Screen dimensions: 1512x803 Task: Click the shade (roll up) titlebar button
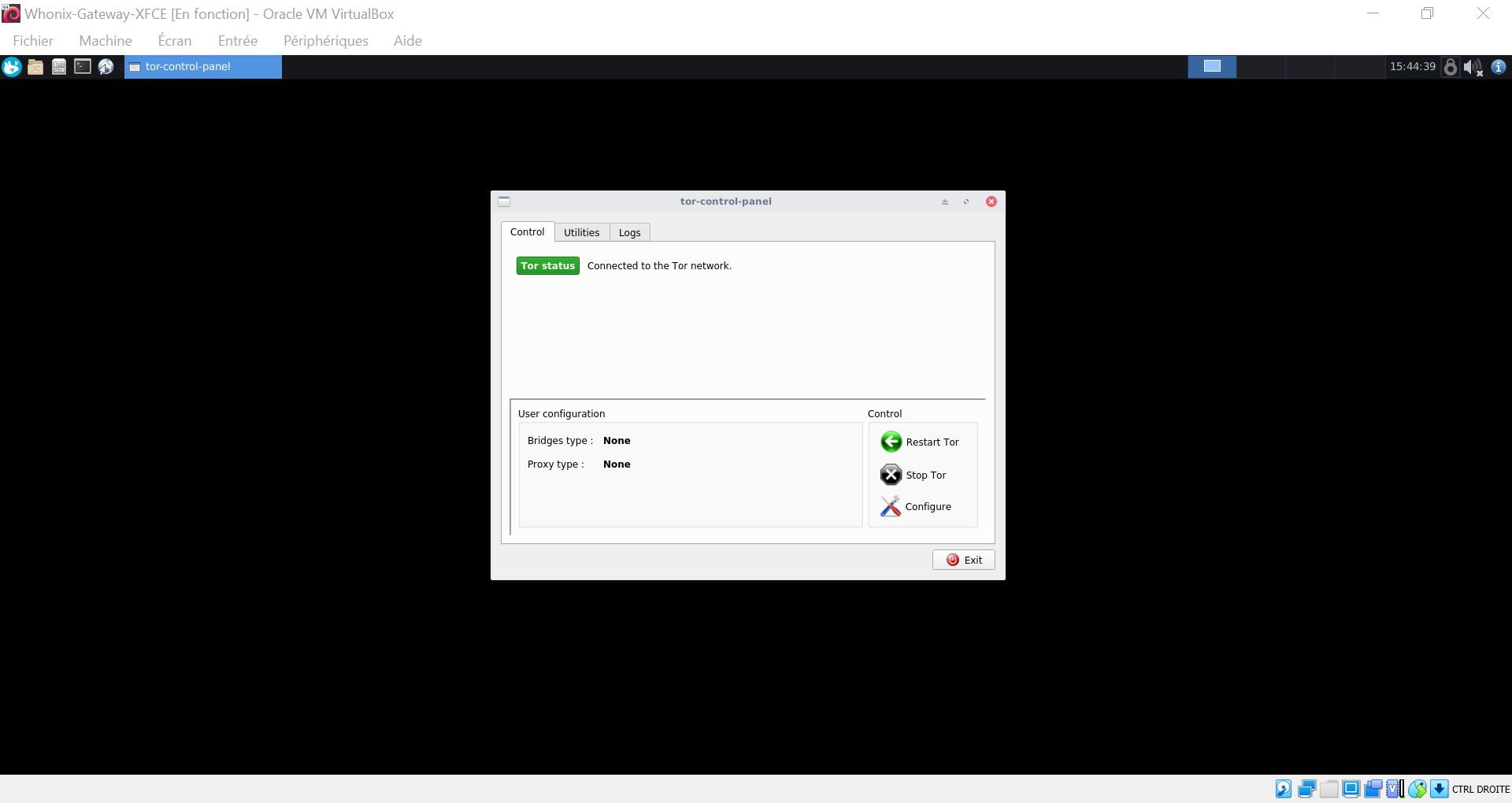point(945,202)
